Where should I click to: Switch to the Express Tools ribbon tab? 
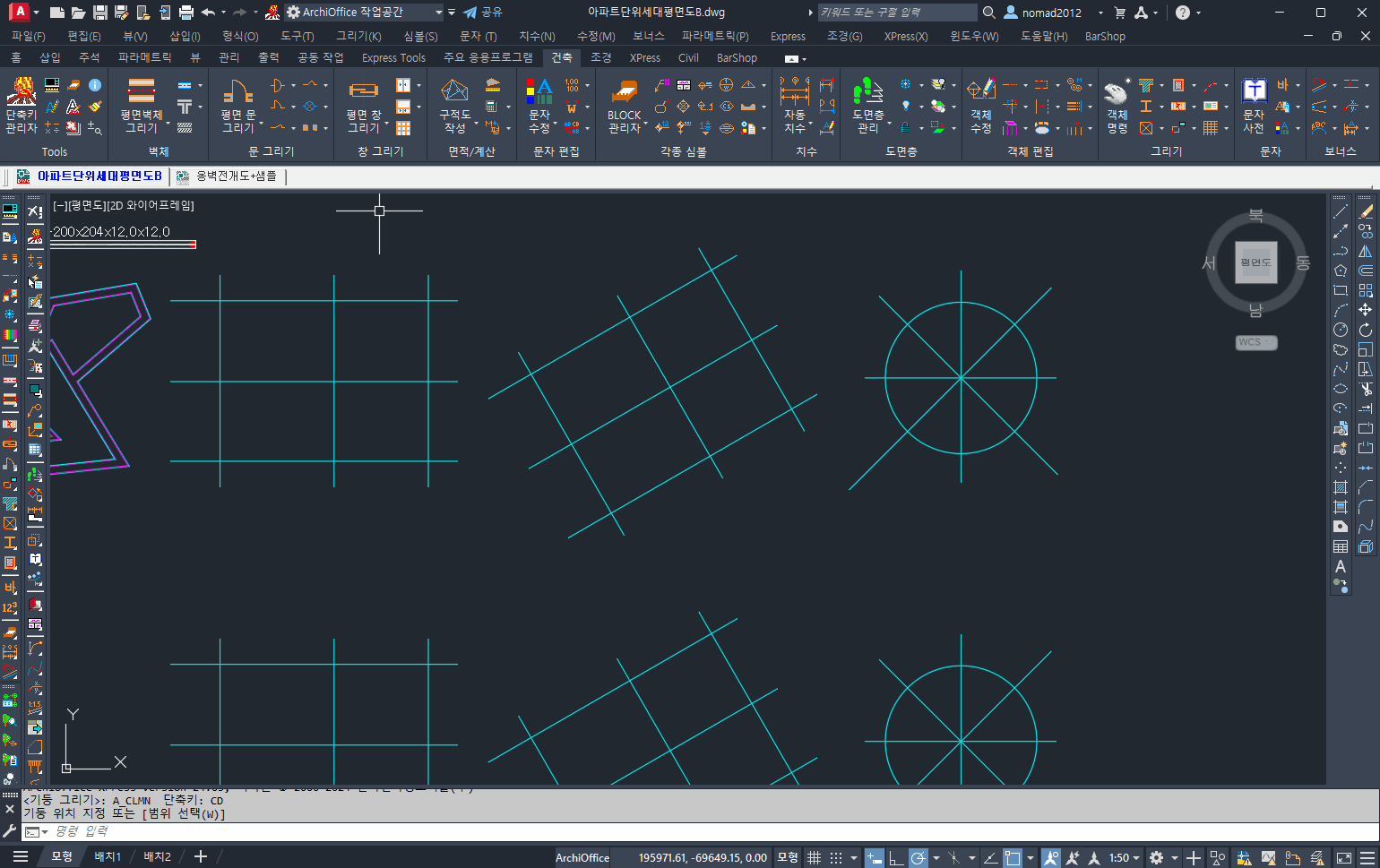pos(393,57)
